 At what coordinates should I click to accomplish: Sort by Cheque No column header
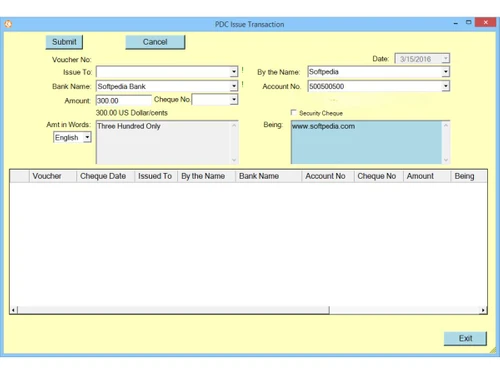[x=379, y=176]
